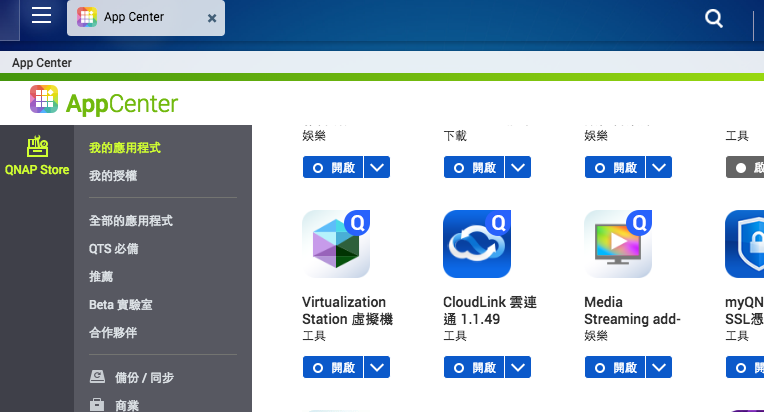Expand dropdown of first 娛樂 app in top row
The height and width of the screenshot is (412, 764).
click(377, 168)
